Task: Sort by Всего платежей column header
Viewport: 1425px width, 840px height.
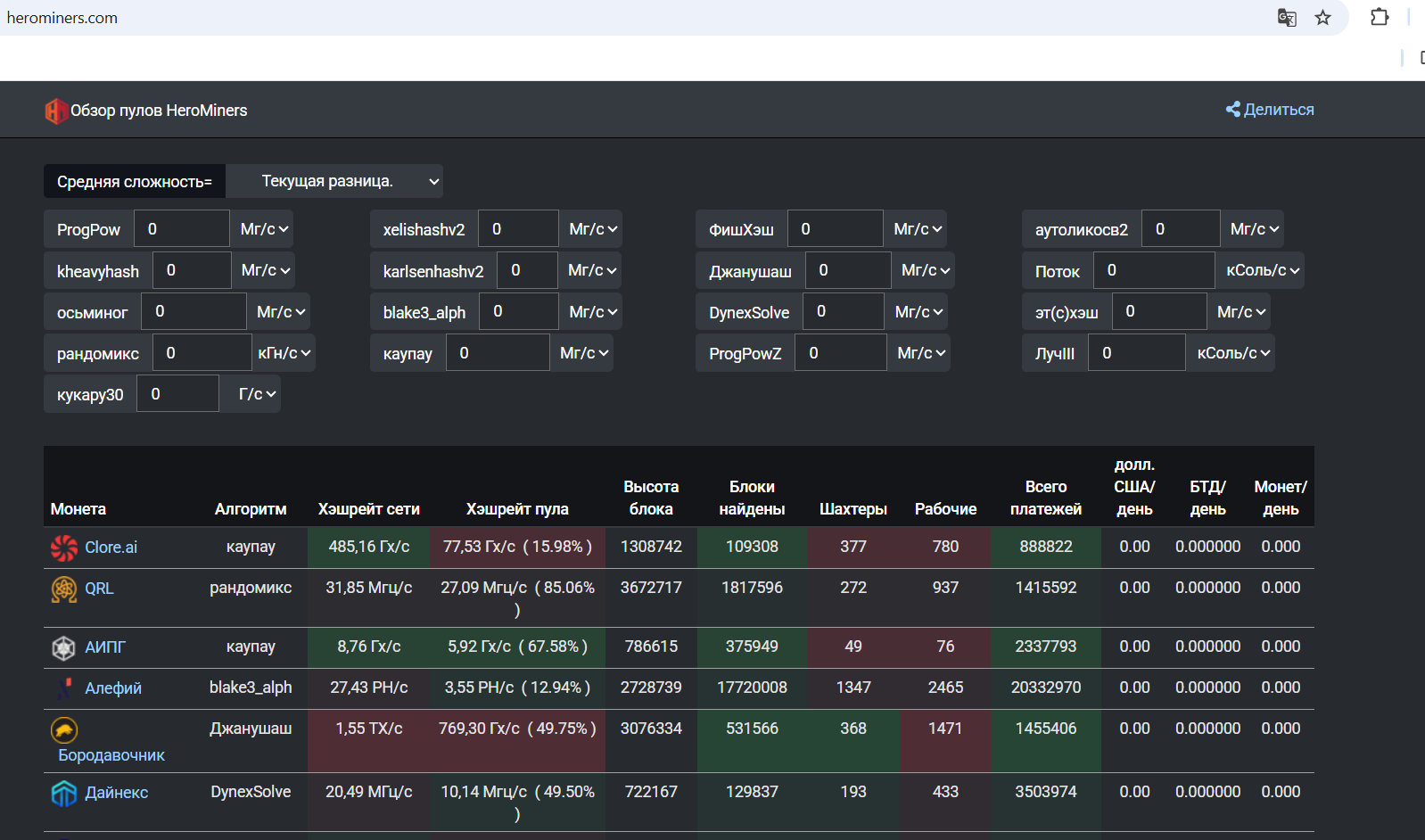Action: pyautogui.click(x=1046, y=498)
